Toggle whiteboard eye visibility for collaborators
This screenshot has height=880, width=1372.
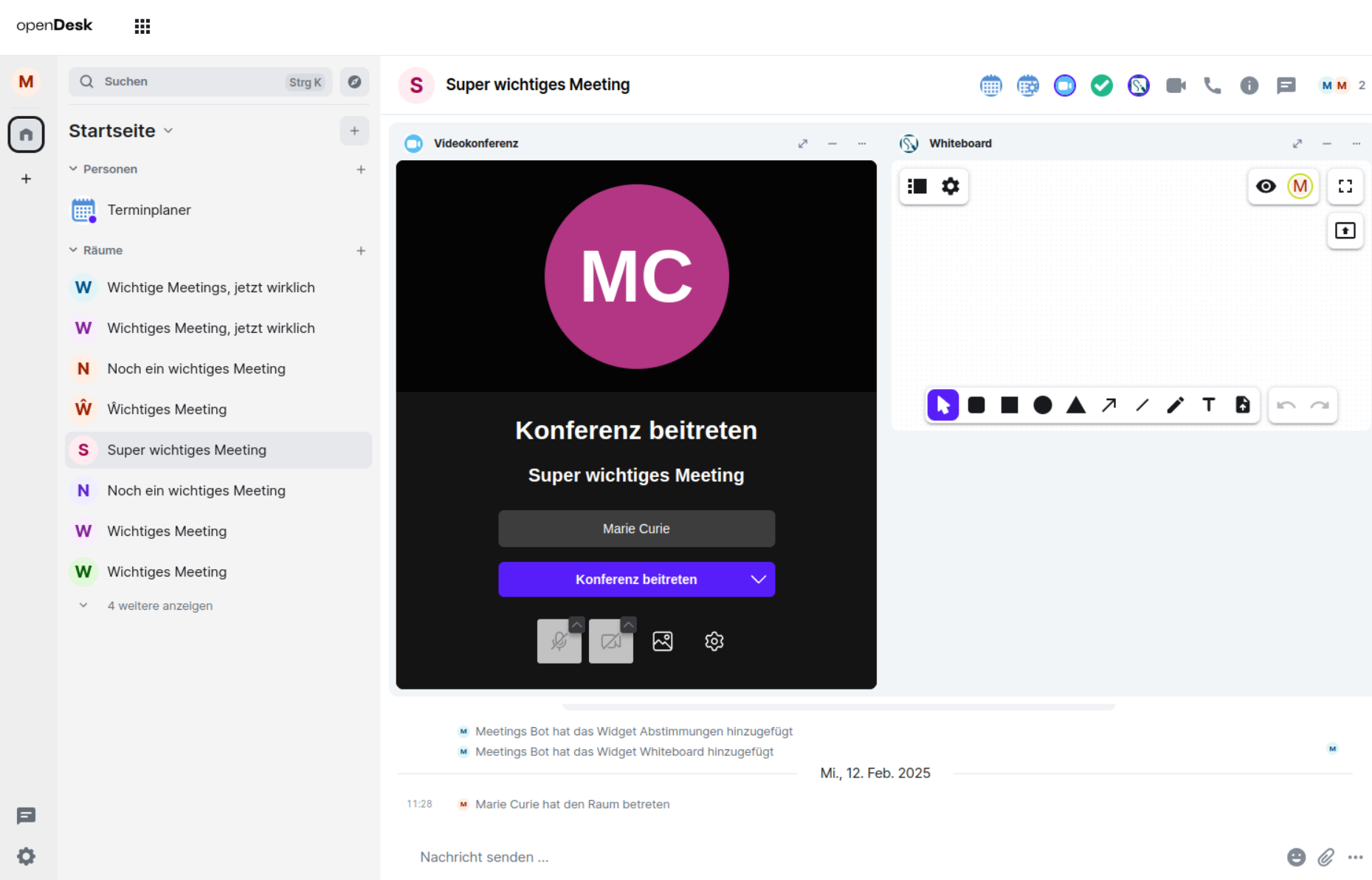tap(1266, 186)
